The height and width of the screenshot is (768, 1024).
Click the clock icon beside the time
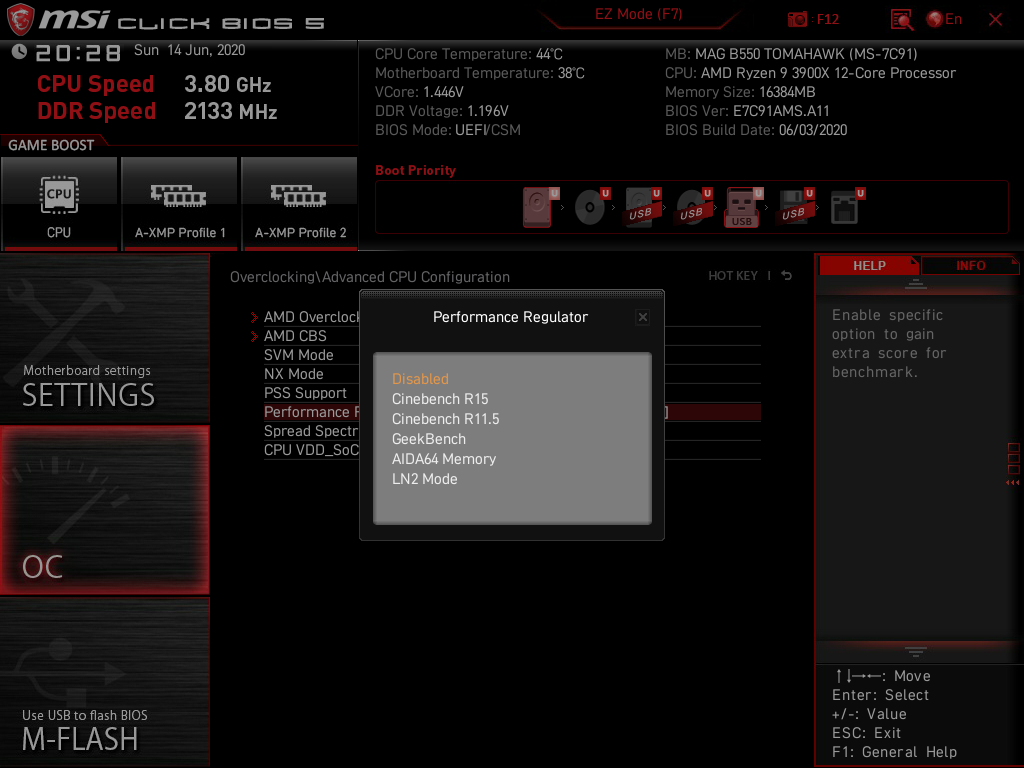[x=19, y=52]
